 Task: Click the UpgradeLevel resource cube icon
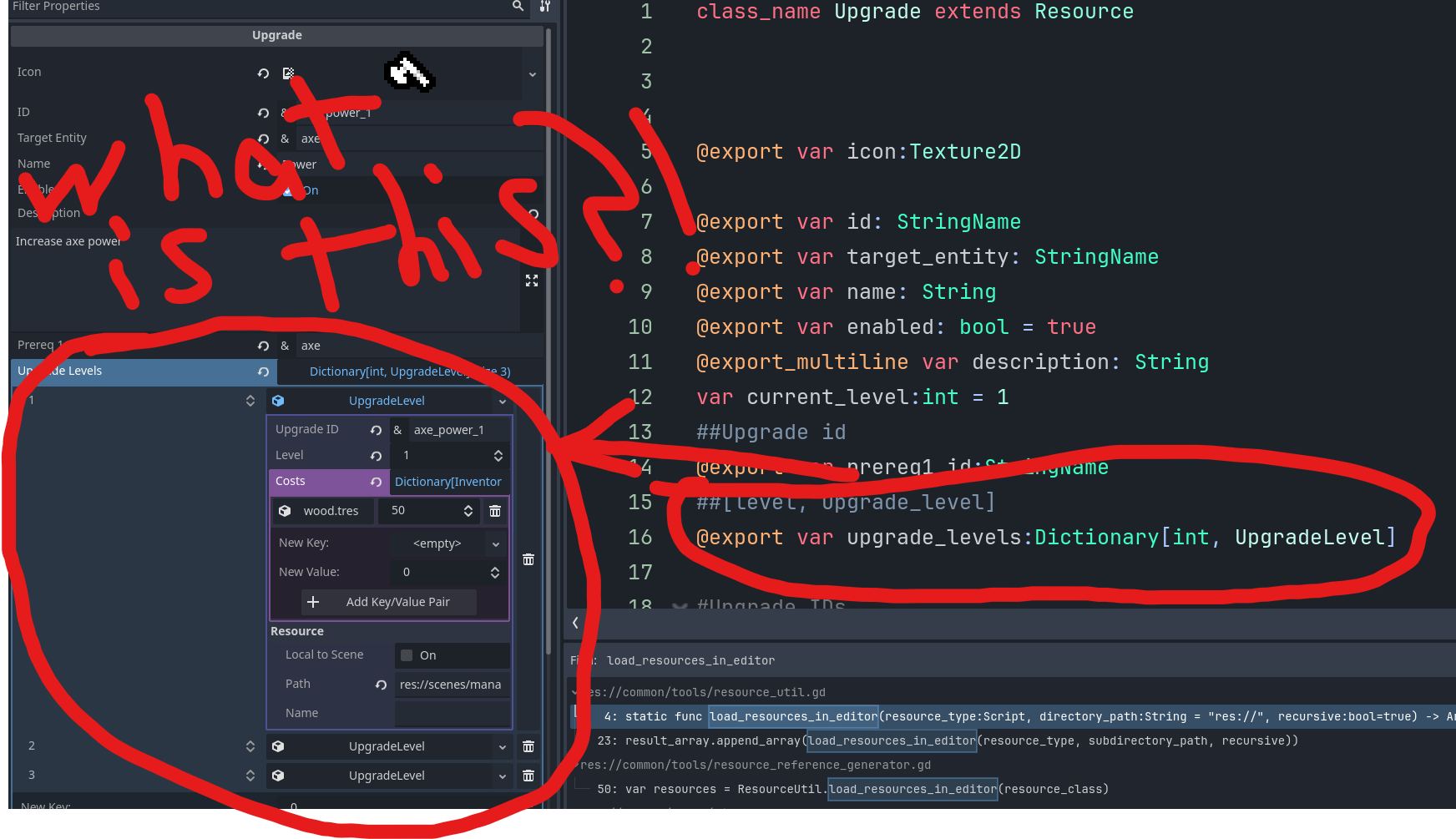pos(278,401)
